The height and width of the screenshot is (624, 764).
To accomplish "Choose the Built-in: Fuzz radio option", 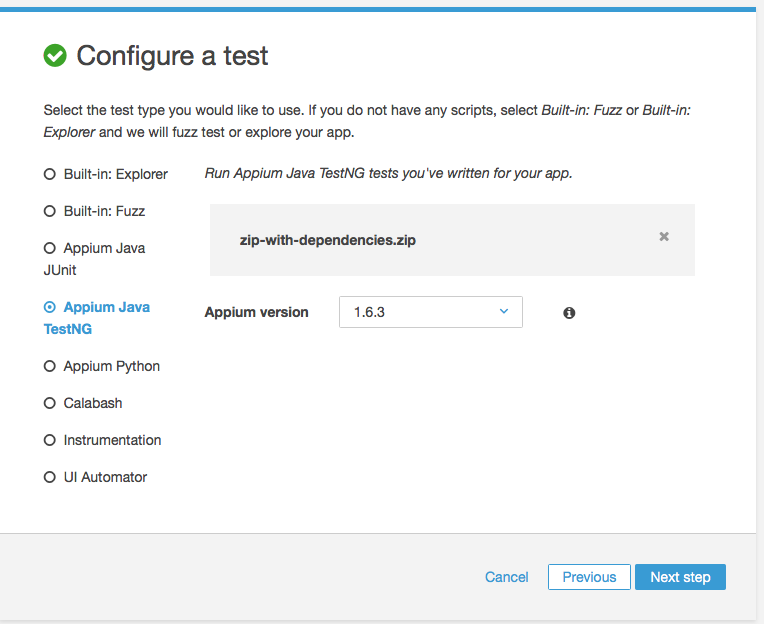I will pos(50,211).
